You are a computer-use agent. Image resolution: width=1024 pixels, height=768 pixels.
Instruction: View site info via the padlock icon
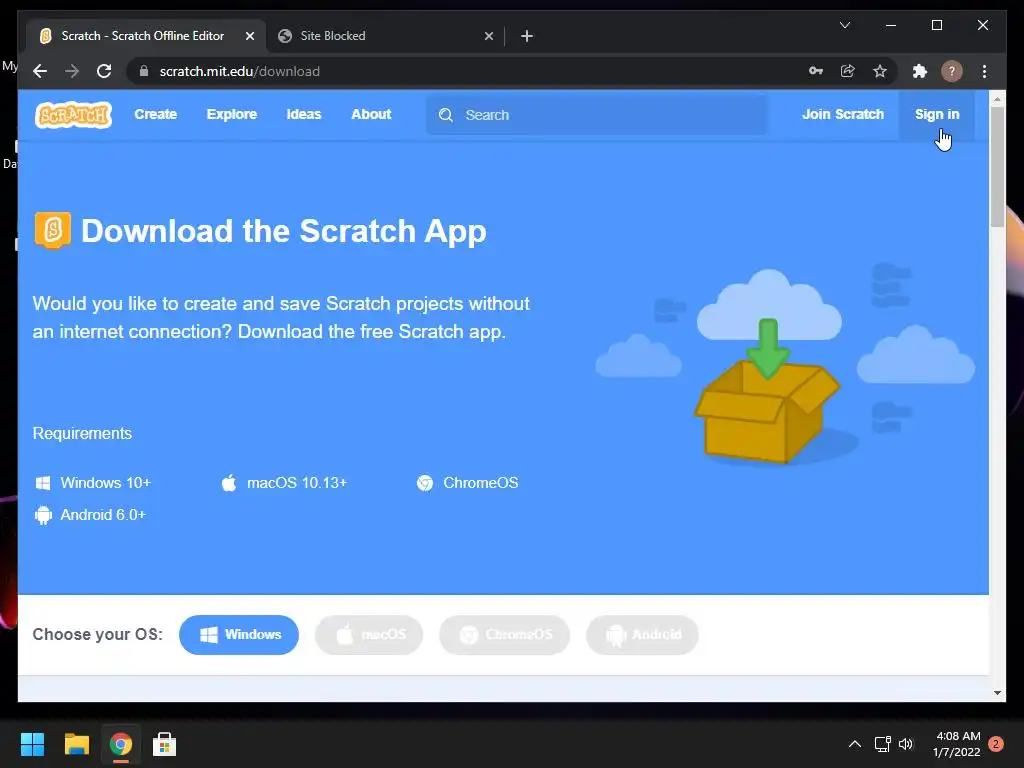click(x=144, y=71)
